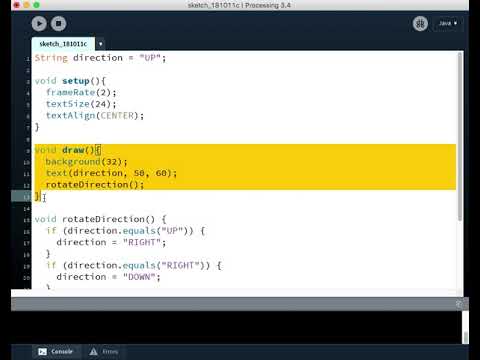The image size is (480, 360).
Task: Click the 'text(direction, 50, 60);' line
Action: point(111,173)
